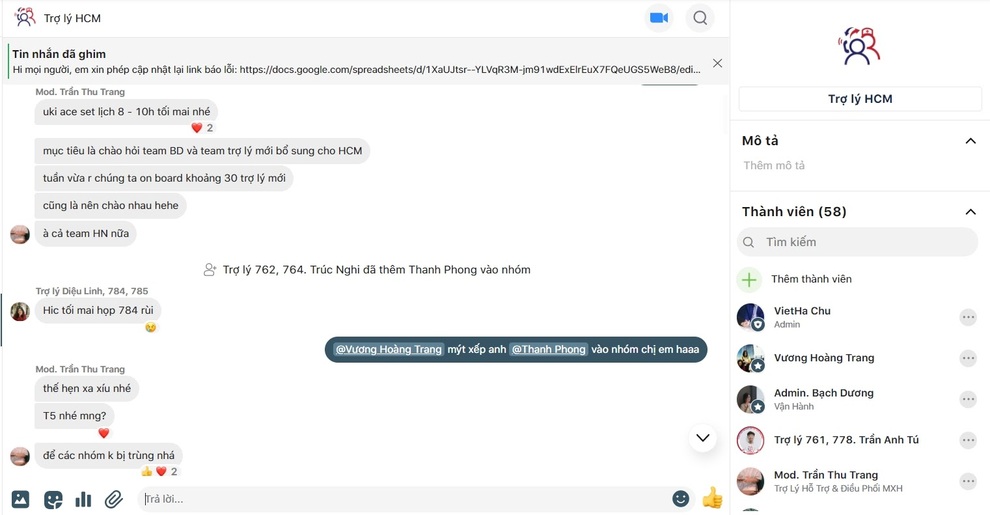Open the message search magnifier icon
Image resolution: width=990 pixels, height=515 pixels.
click(700, 18)
